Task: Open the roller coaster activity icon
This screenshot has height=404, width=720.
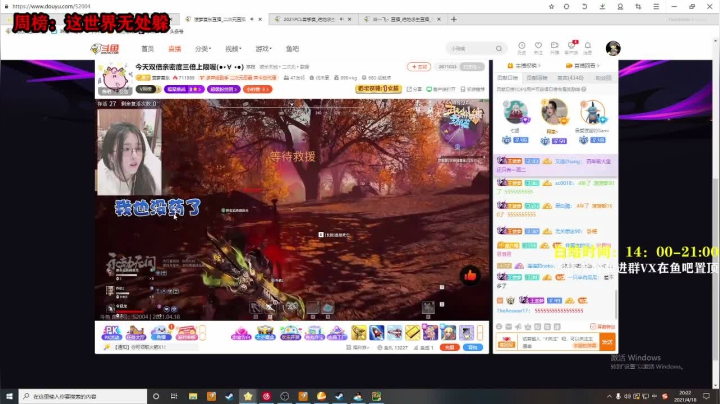Action: pos(135,332)
